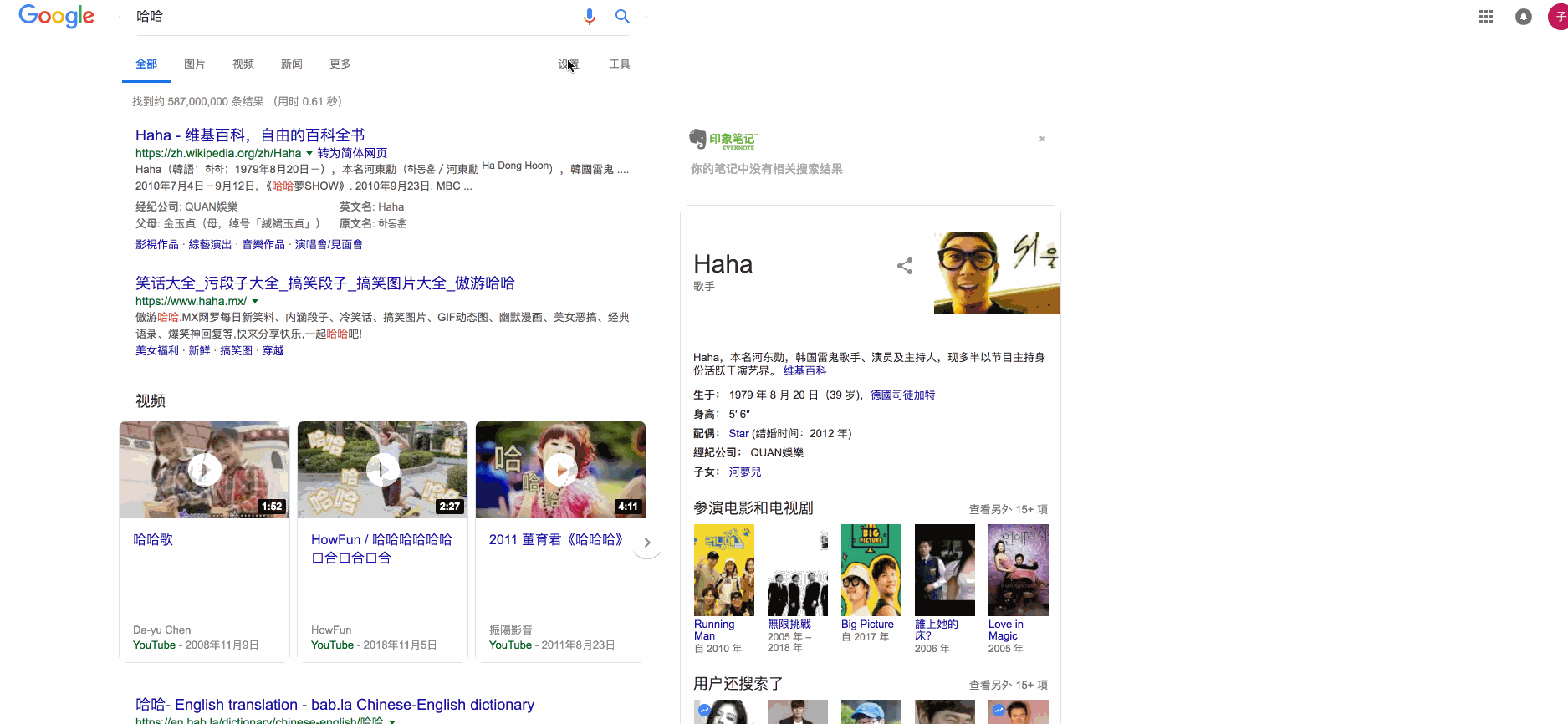Open the Google apps grid
This screenshot has height=724, width=1568.
(1486, 17)
